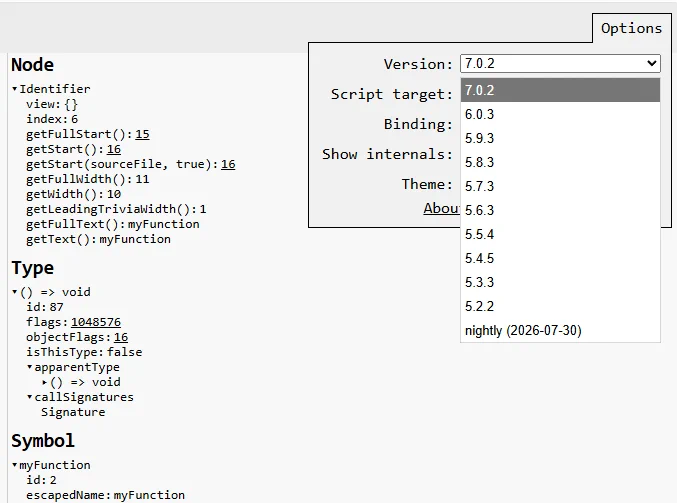Collapse the Identifier node
This screenshot has width=677, height=503.
point(15,89)
